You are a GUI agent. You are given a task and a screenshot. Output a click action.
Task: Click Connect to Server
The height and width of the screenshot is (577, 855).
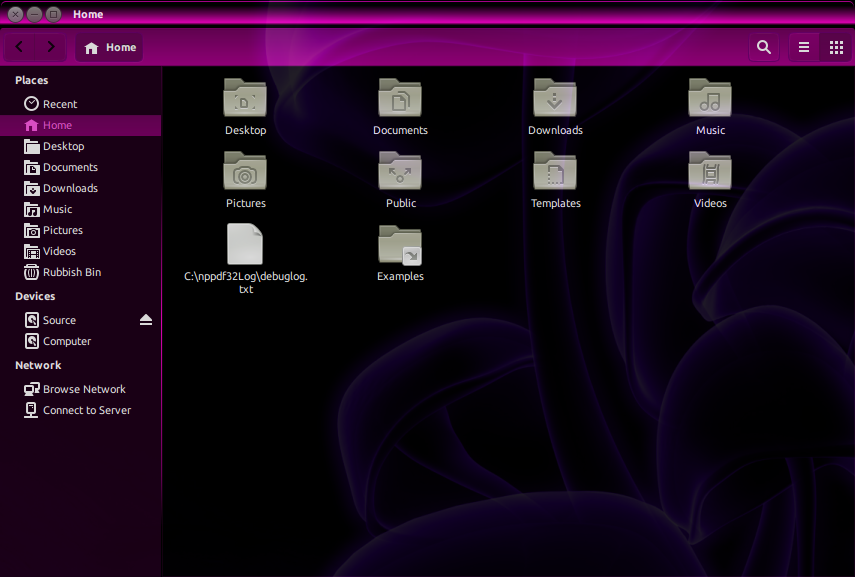click(x=81, y=410)
